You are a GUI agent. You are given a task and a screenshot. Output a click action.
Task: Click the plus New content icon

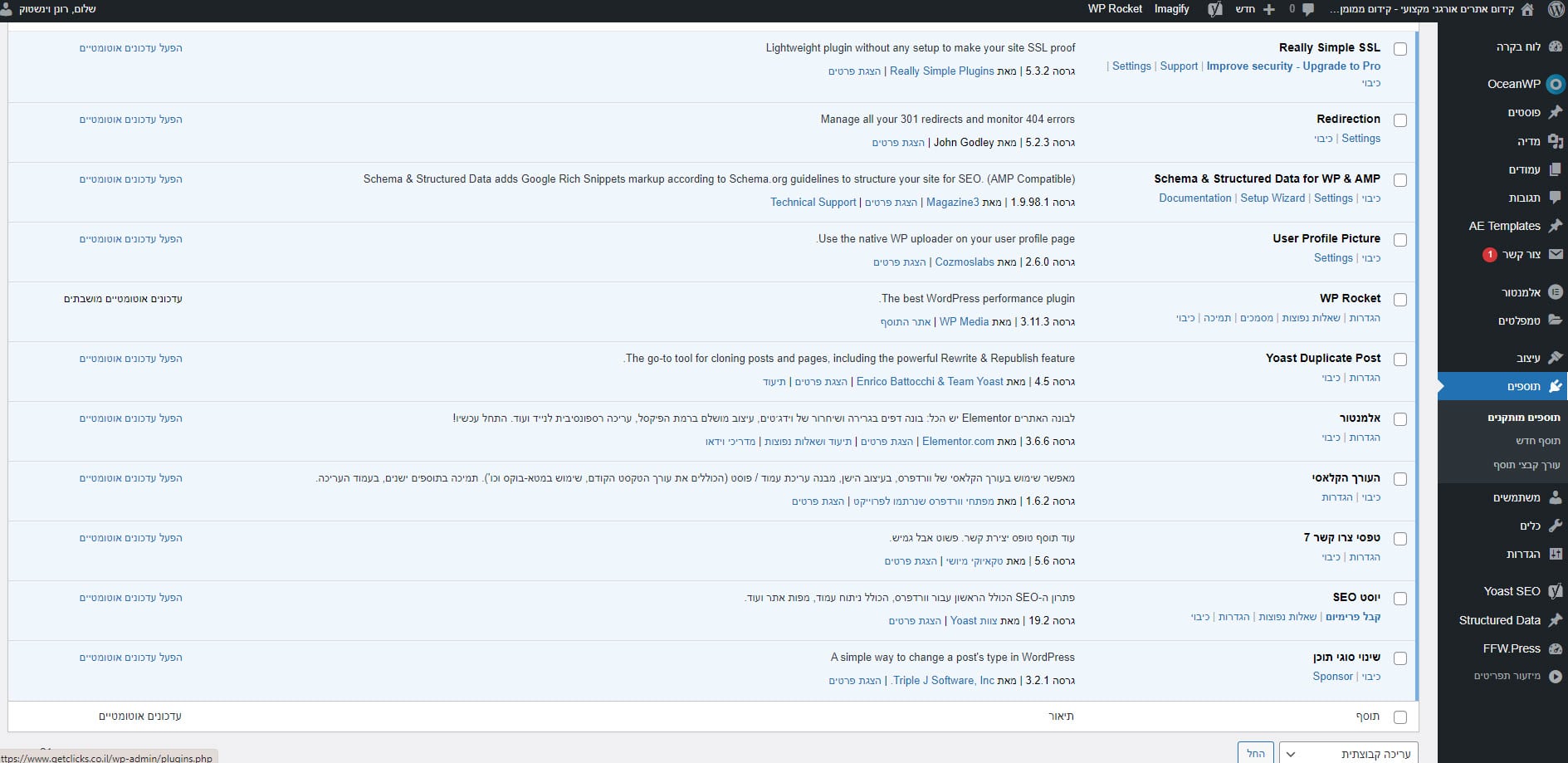[1268, 9]
